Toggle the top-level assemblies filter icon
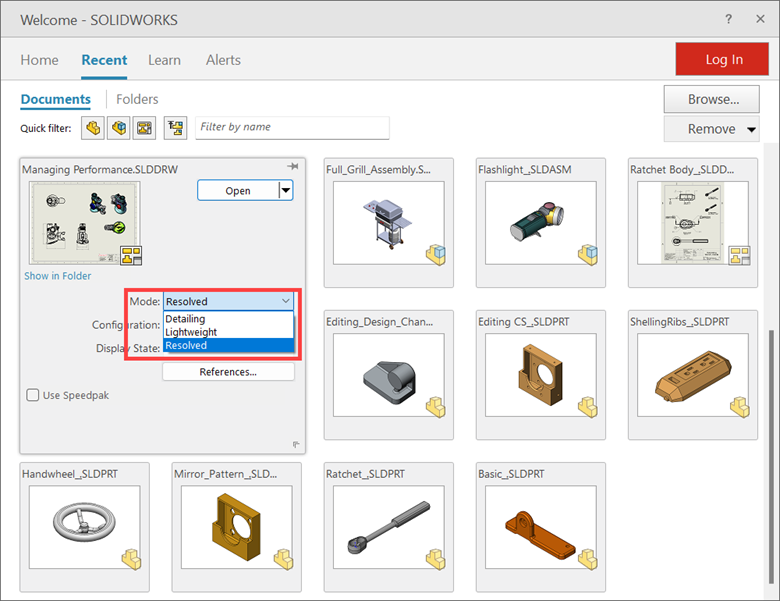Screen dimensions: 780x601 (176, 128)
